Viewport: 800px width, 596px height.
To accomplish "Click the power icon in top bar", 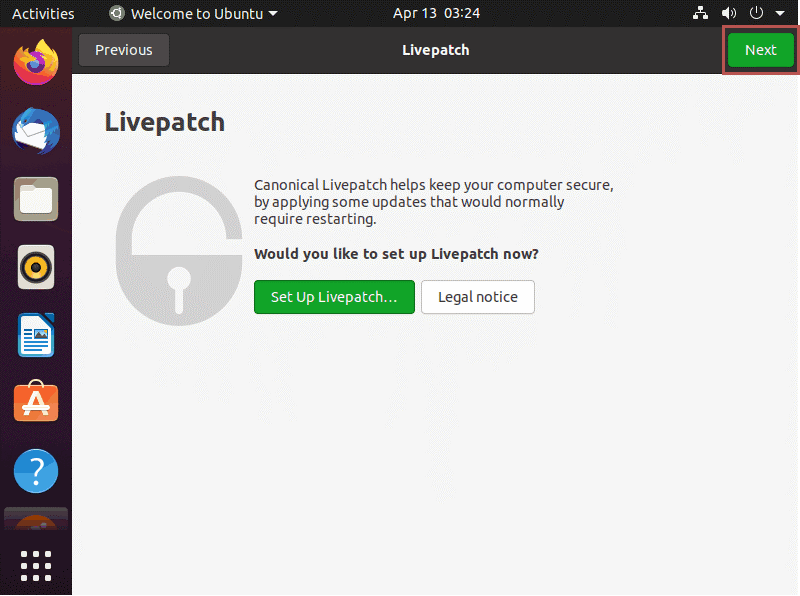I will coord(756,13).
